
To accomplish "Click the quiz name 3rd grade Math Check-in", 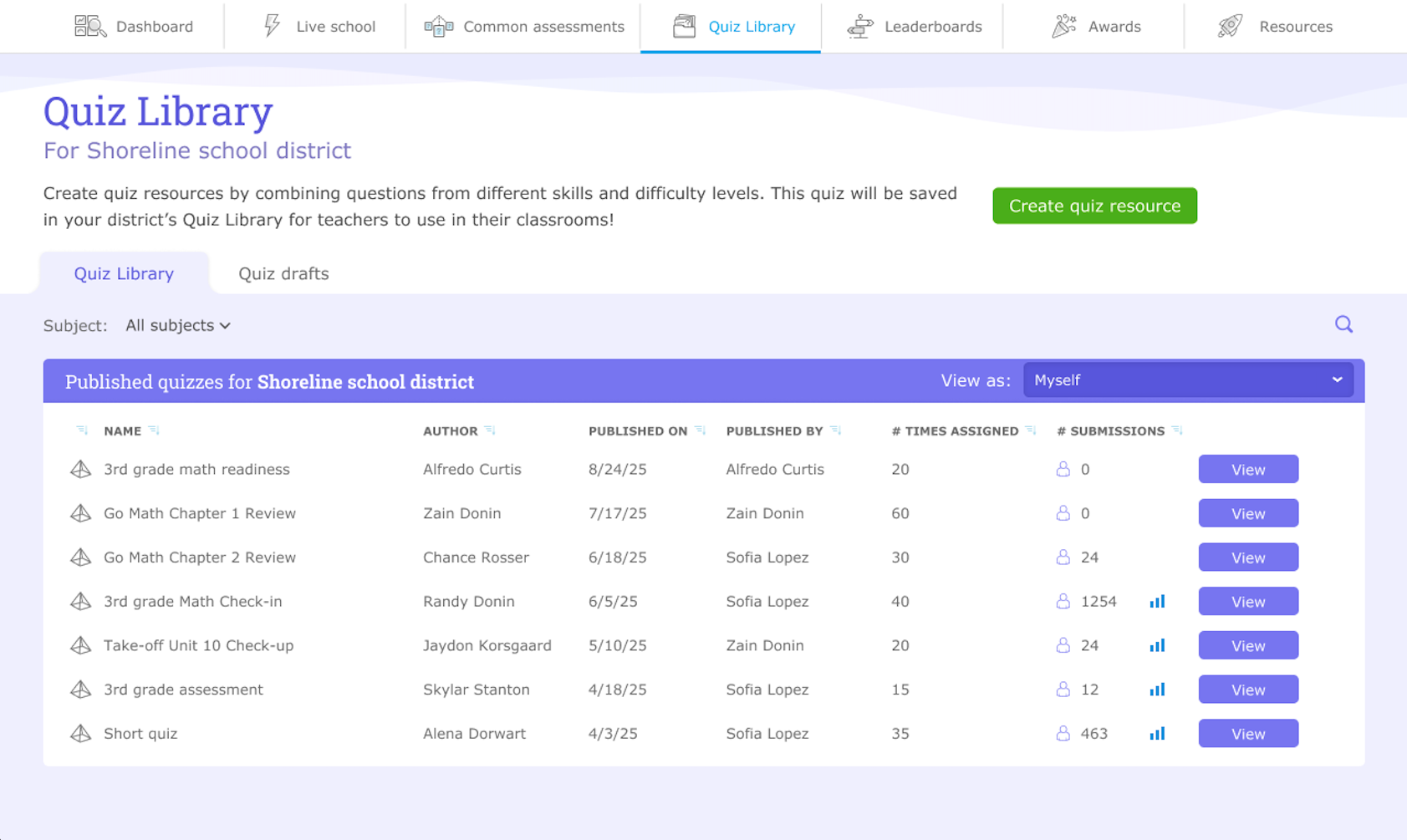I will [x=193, y=601].
